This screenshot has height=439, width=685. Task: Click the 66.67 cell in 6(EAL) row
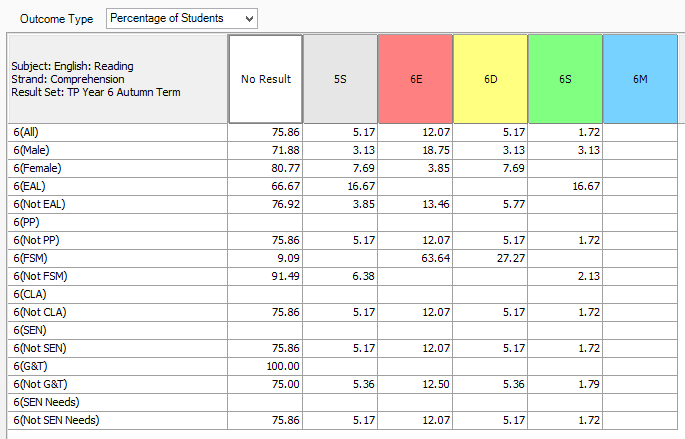click(265, 186)
